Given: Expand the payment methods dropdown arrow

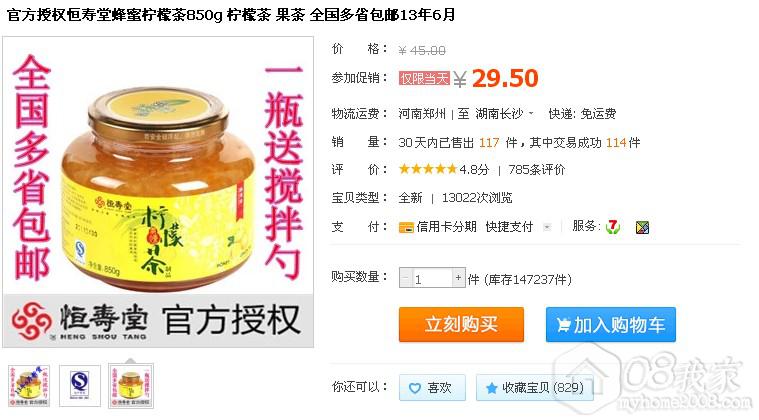Looking at the screenshot, I should tap(547, 226).
